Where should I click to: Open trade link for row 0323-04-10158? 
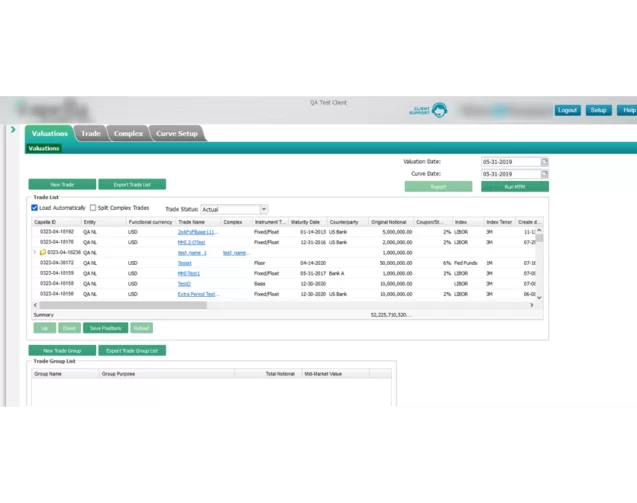tap(184, 284)
